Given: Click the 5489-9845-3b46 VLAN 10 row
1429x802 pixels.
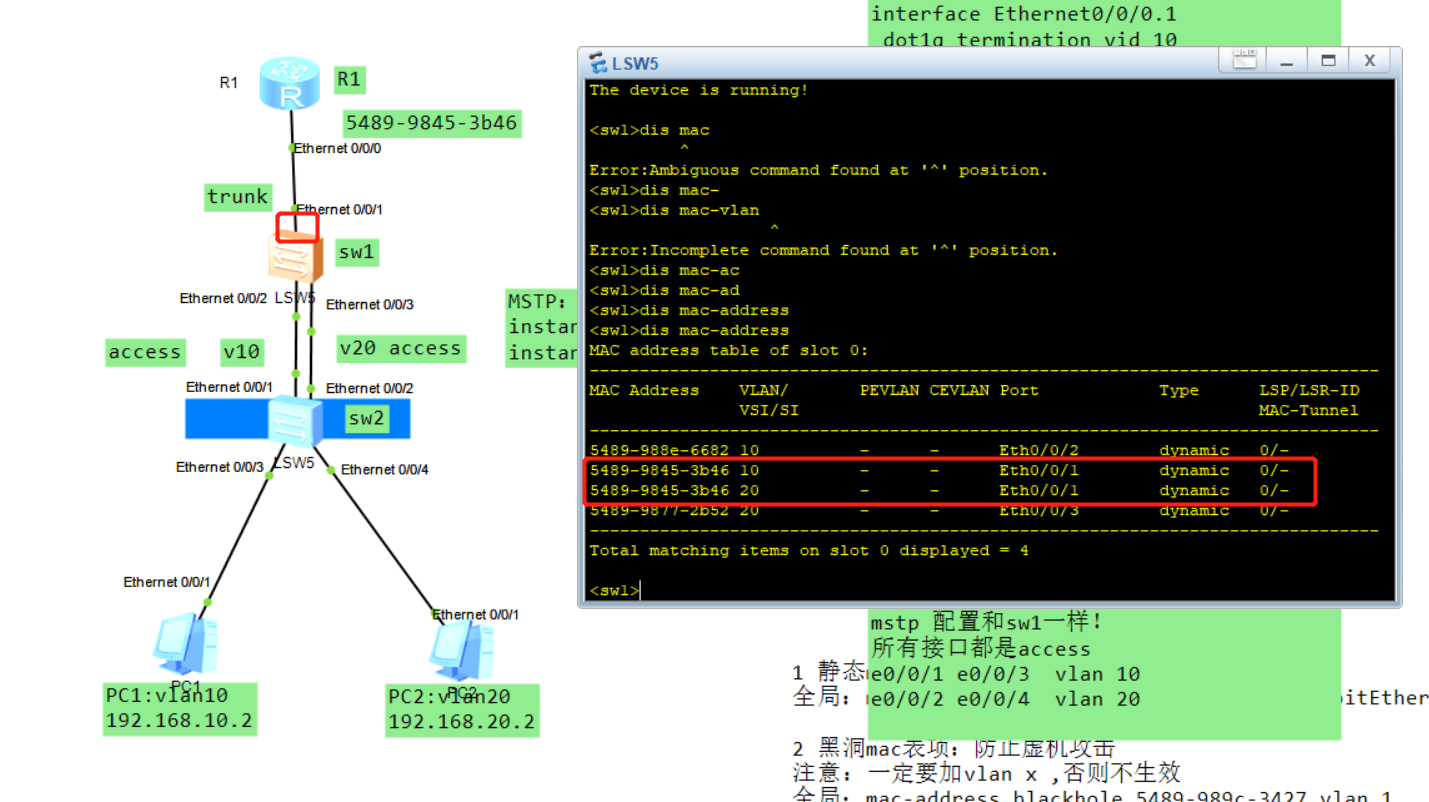Looking at the screenshot, I should [x=939, y=470].
